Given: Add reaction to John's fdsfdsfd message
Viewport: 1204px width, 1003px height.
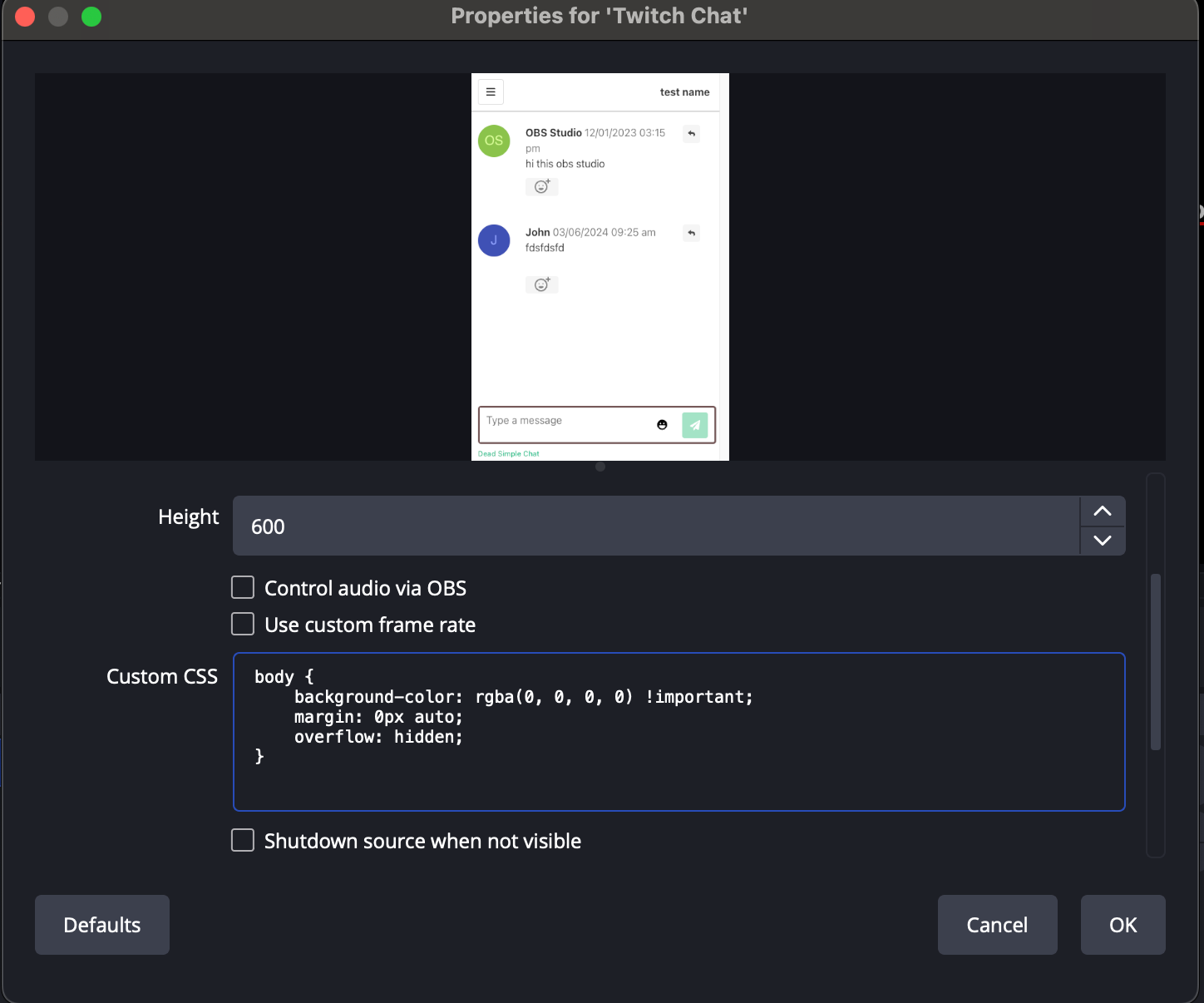Looking at the screenshot, I should (x=541, y=284).
